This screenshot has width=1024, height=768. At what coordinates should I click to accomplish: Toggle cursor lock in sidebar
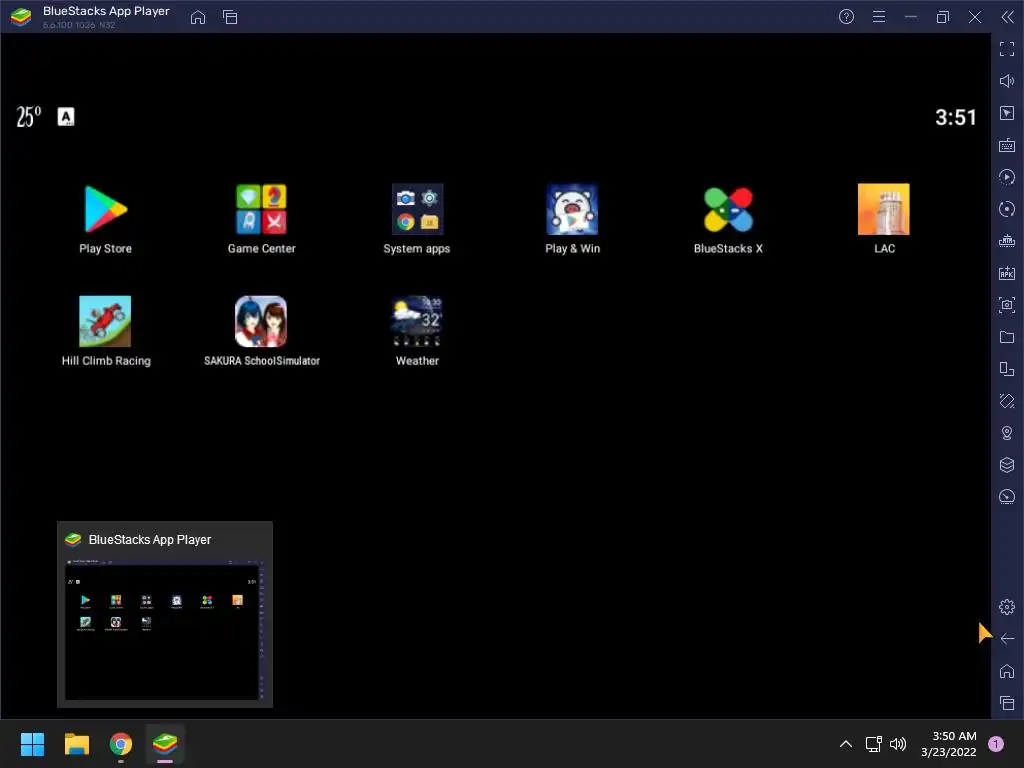pyautogui.click(x=1007, y=113)
